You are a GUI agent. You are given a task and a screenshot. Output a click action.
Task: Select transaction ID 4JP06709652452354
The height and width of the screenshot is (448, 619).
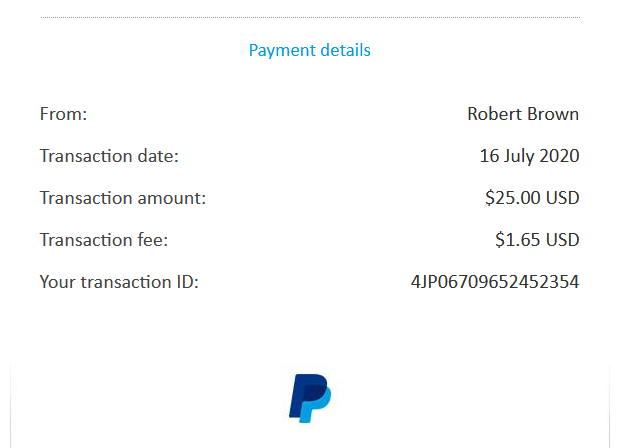(x=495, y=282)
